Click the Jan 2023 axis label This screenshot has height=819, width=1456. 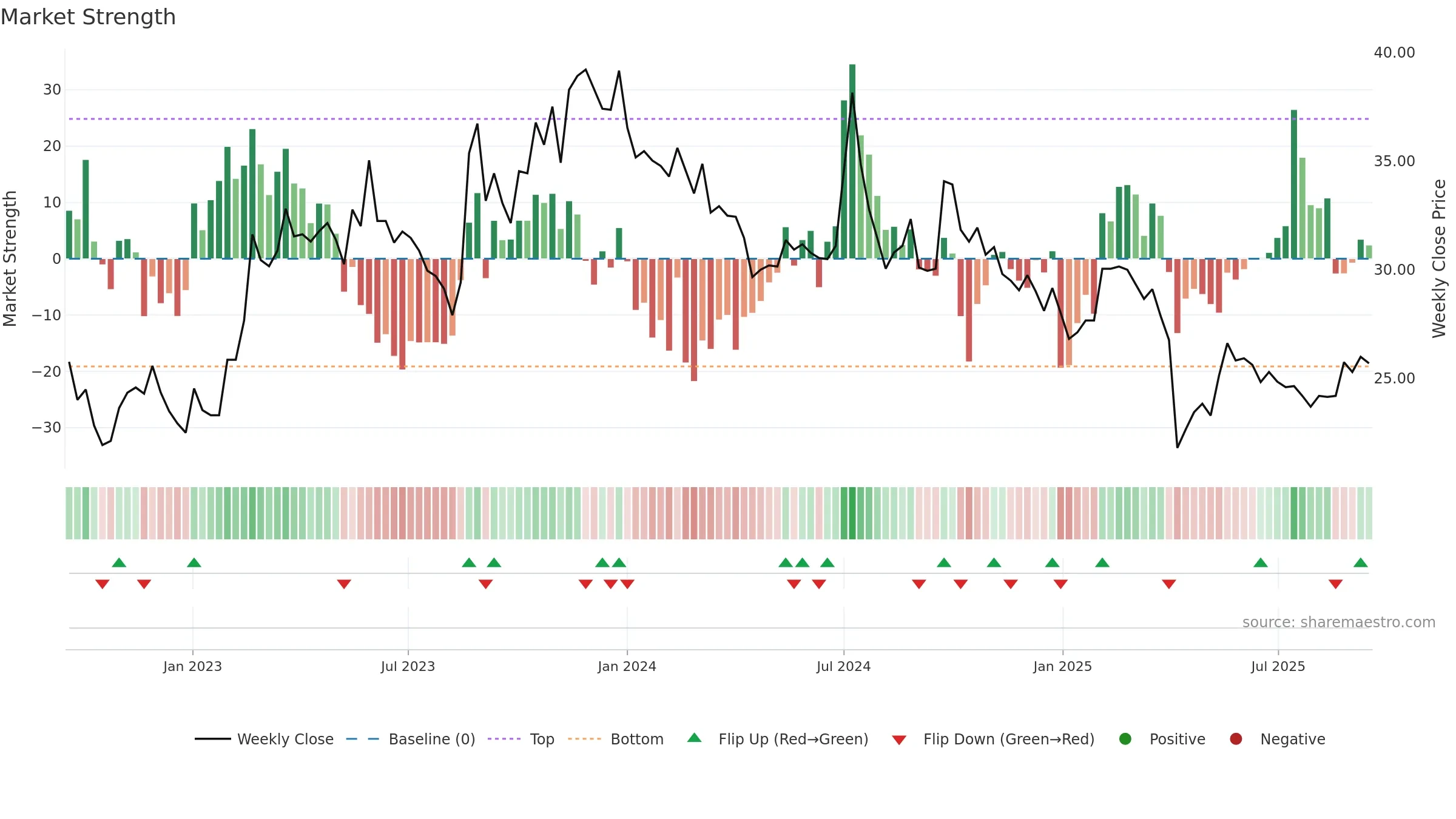[192, 667]
